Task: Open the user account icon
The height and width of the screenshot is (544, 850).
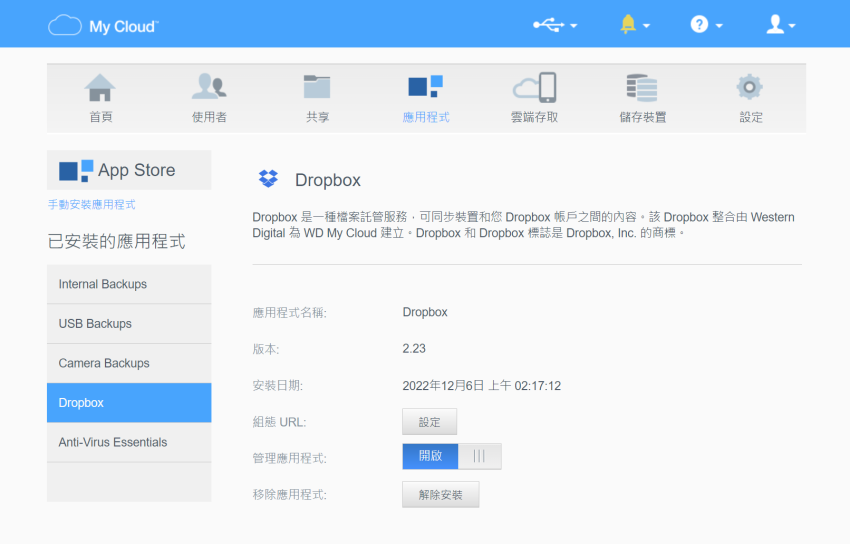Action: [775, 24]
